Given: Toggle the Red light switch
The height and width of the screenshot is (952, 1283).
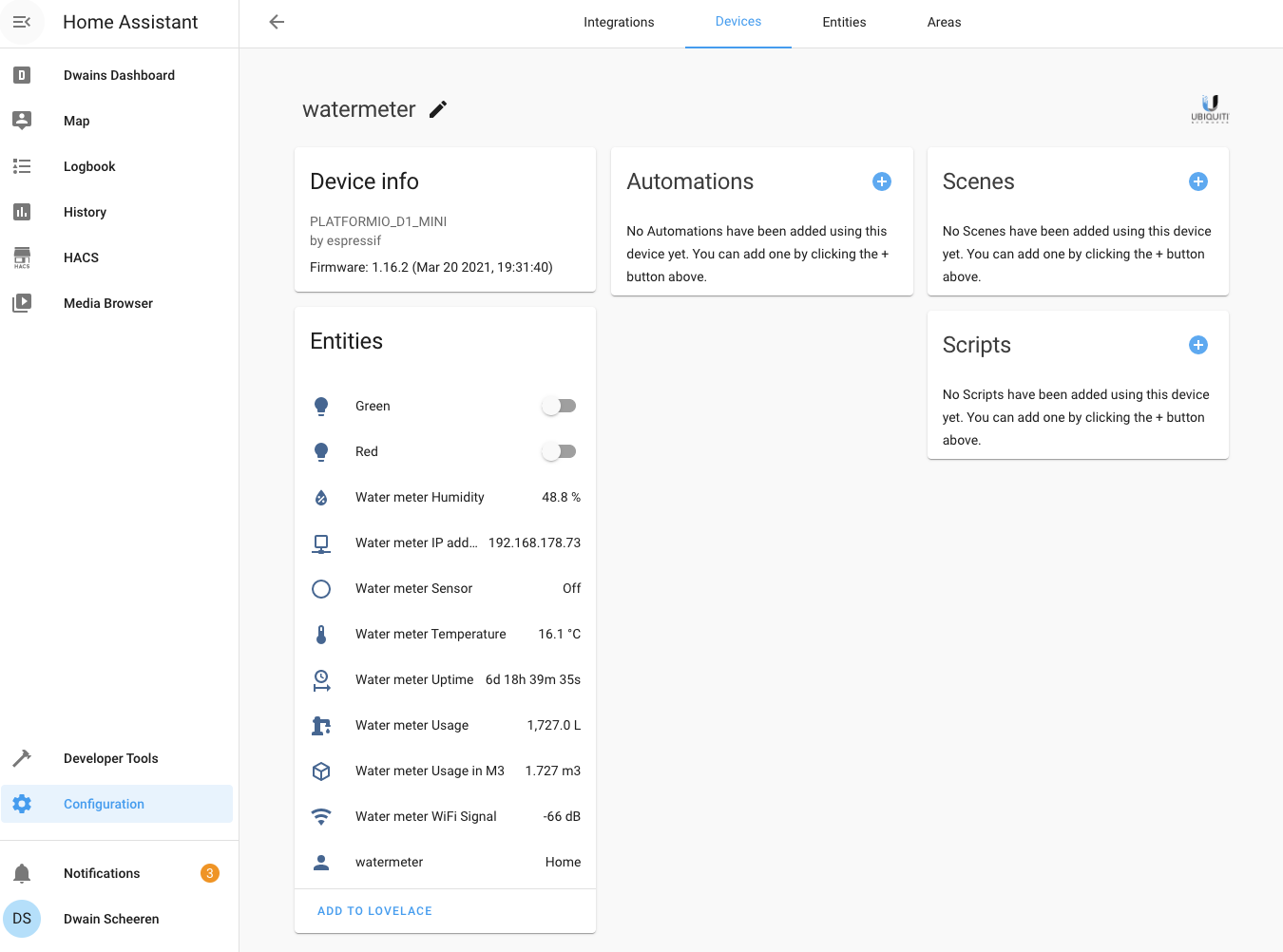Looking at the screenshot, I should tap(559, 451).
